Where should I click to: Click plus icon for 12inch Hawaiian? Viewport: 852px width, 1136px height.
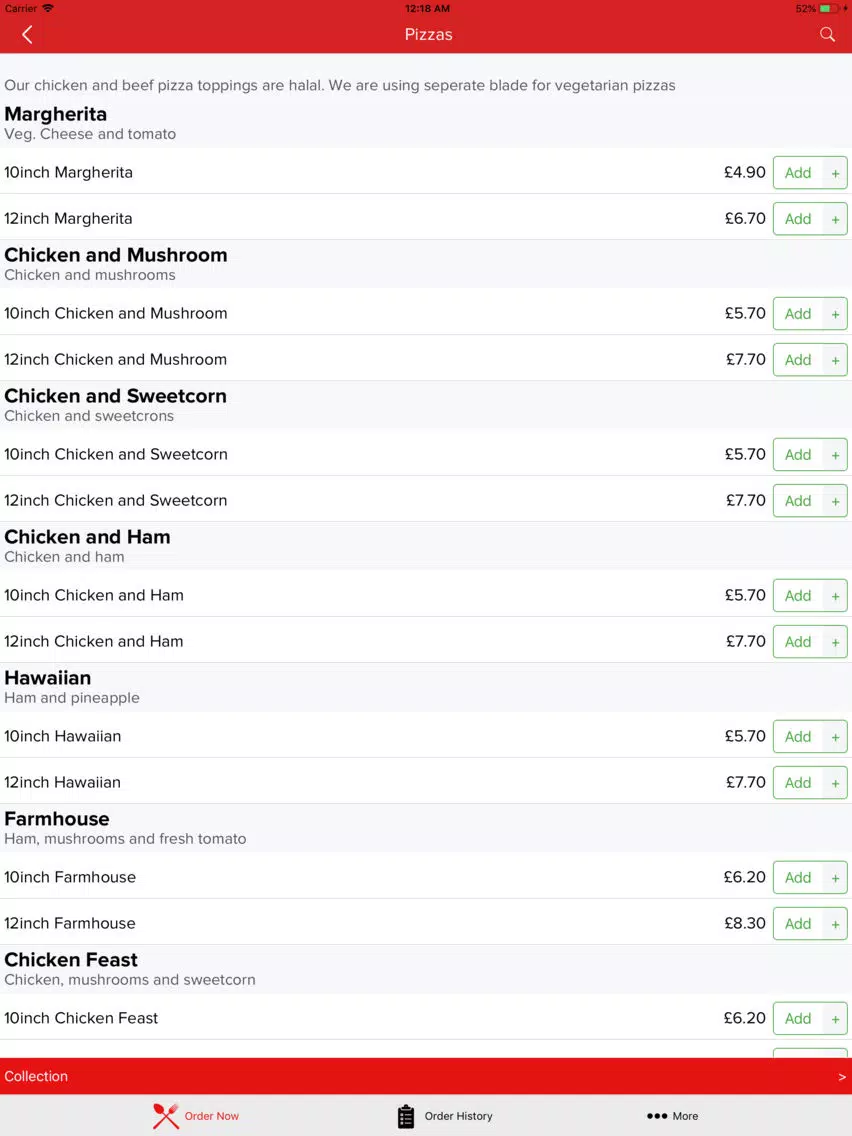835,783
